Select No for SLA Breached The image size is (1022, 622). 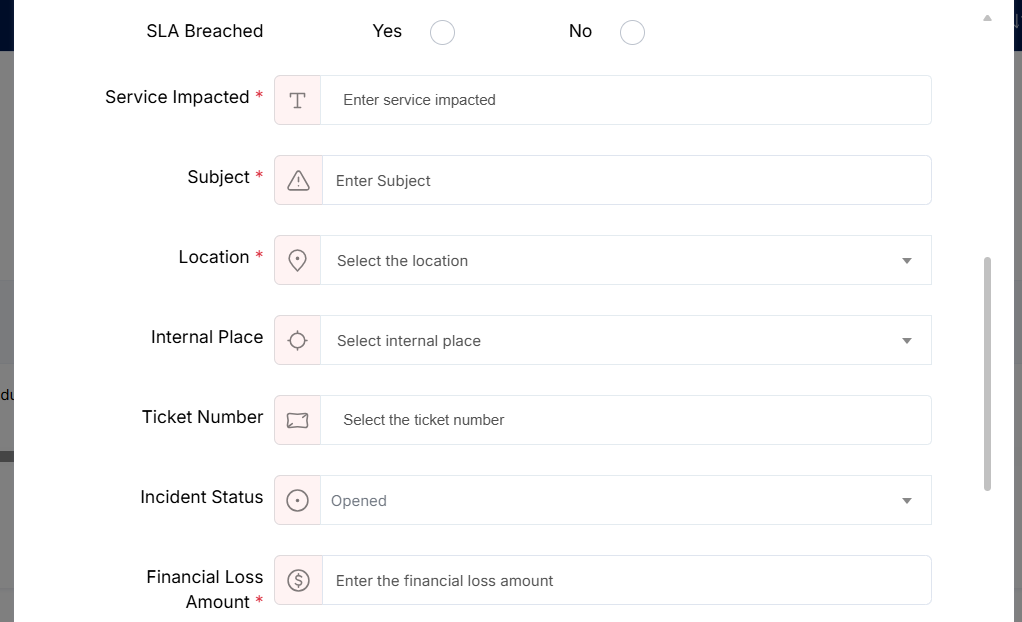point(632,32)
